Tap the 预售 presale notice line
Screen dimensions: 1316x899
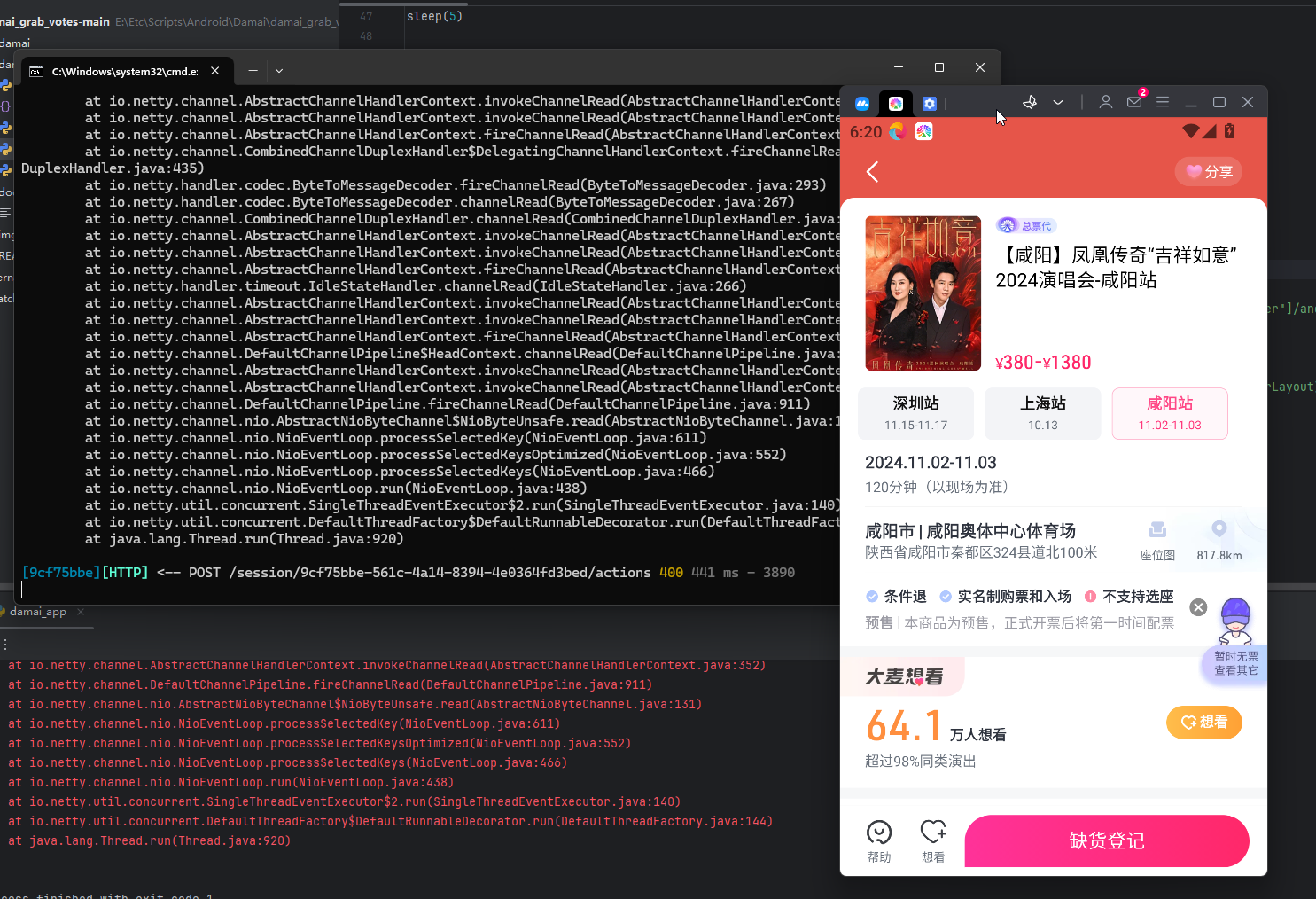click(x=1019, y=623)
